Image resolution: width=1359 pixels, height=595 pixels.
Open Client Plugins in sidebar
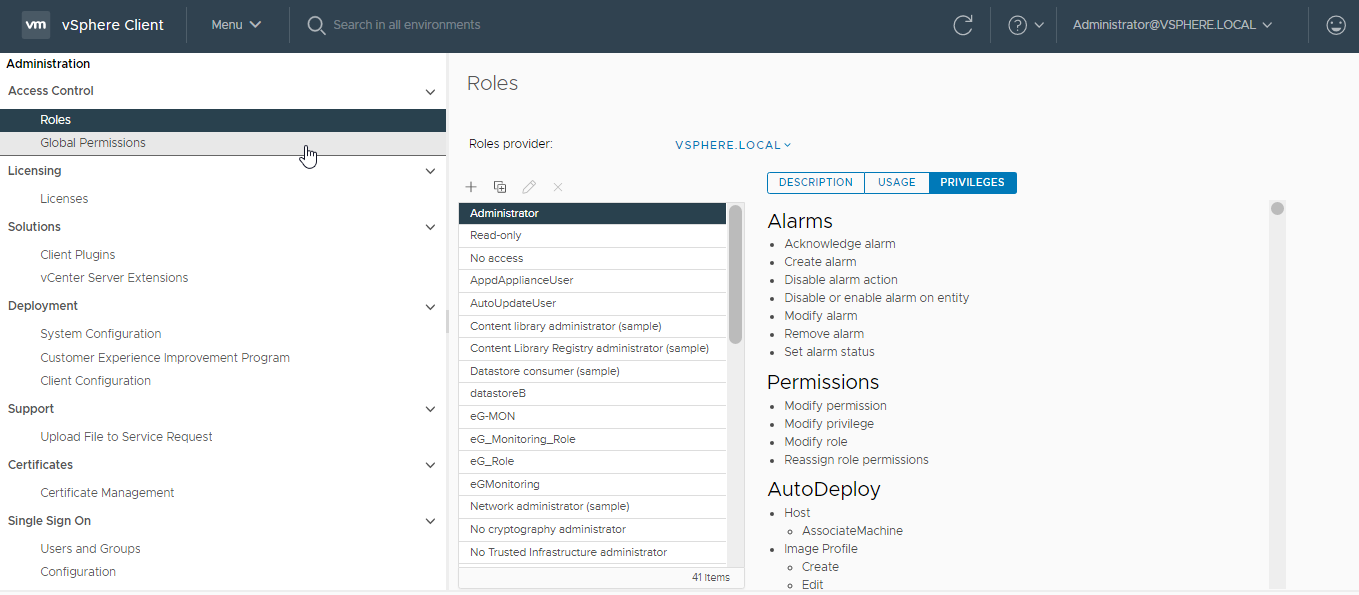pos(77,255)
